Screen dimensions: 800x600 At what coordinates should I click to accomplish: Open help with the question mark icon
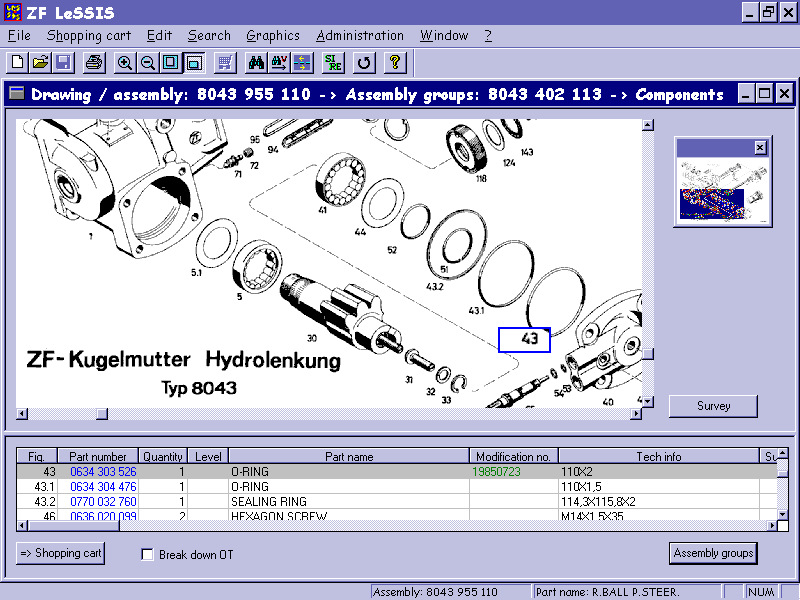tap(394, 62)
